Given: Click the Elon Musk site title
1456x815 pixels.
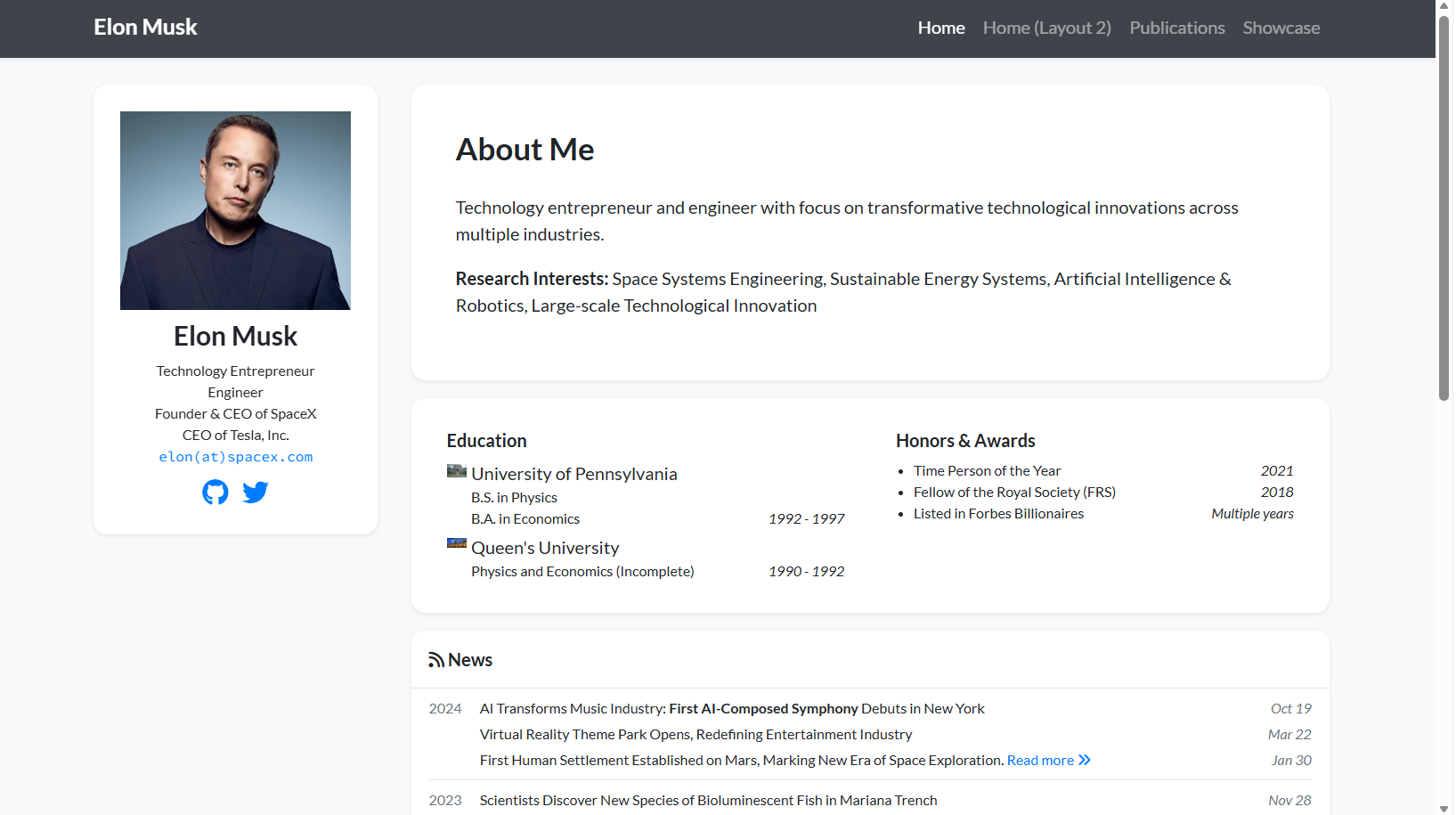Looking at the screenshot, I should click(x=145, y=28).
